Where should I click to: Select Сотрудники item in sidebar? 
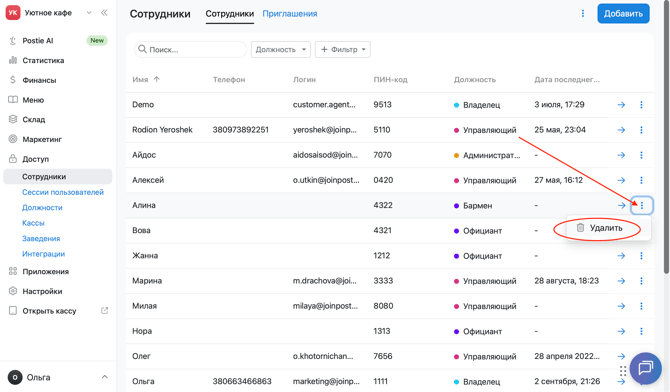pos(58,177)
